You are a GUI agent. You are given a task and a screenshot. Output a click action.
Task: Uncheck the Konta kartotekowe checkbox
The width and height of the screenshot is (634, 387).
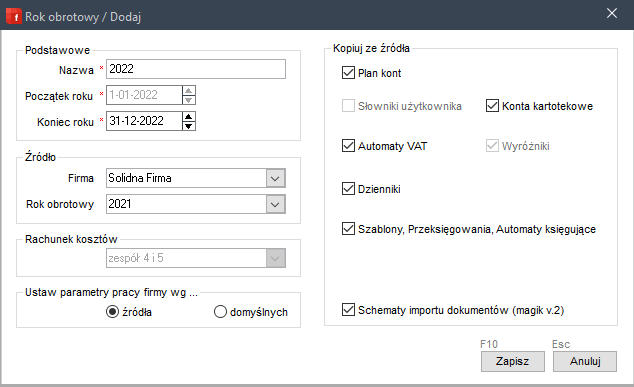click(492, 106)
